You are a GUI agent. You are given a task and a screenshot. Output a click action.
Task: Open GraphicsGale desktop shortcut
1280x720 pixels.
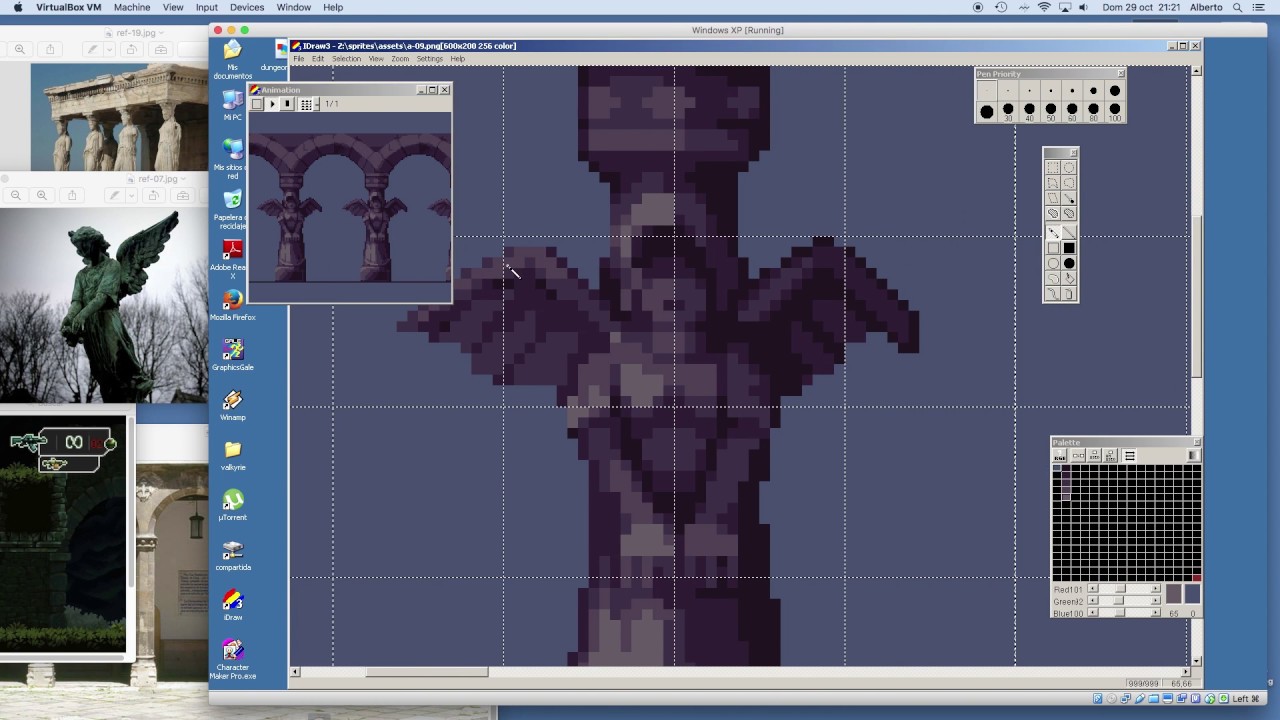click(x=232, y=355)
